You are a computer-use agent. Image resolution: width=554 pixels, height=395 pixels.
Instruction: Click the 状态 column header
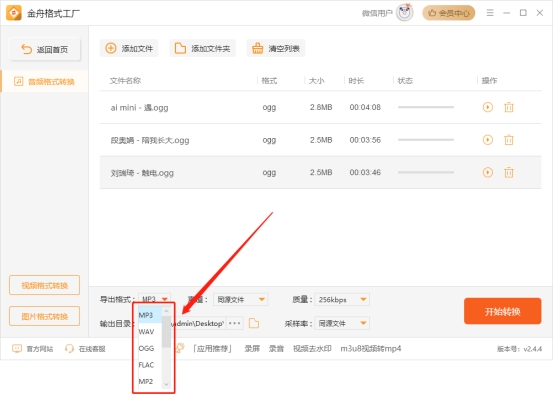click(405, 81)
